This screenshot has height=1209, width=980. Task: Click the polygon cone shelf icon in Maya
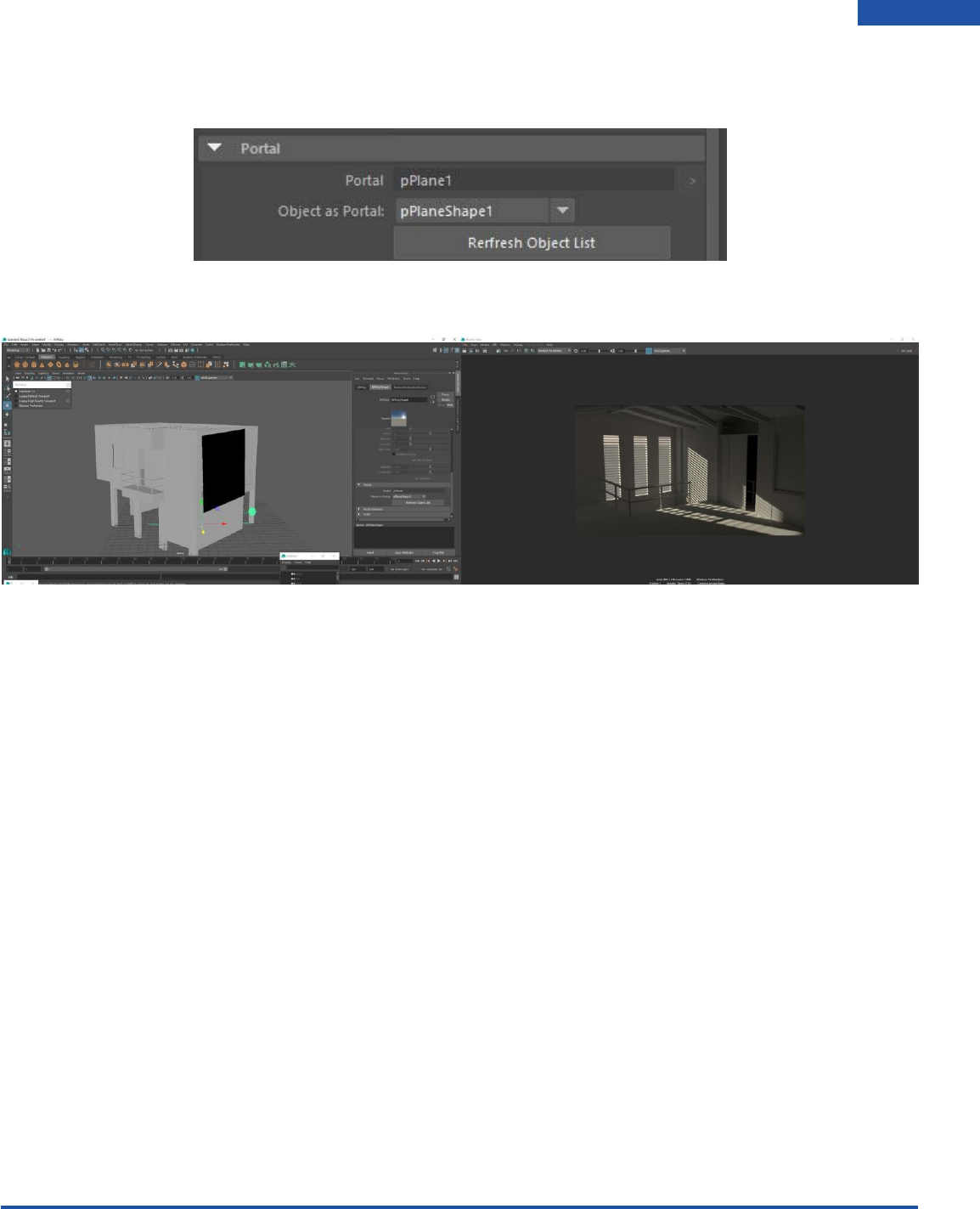42,364
